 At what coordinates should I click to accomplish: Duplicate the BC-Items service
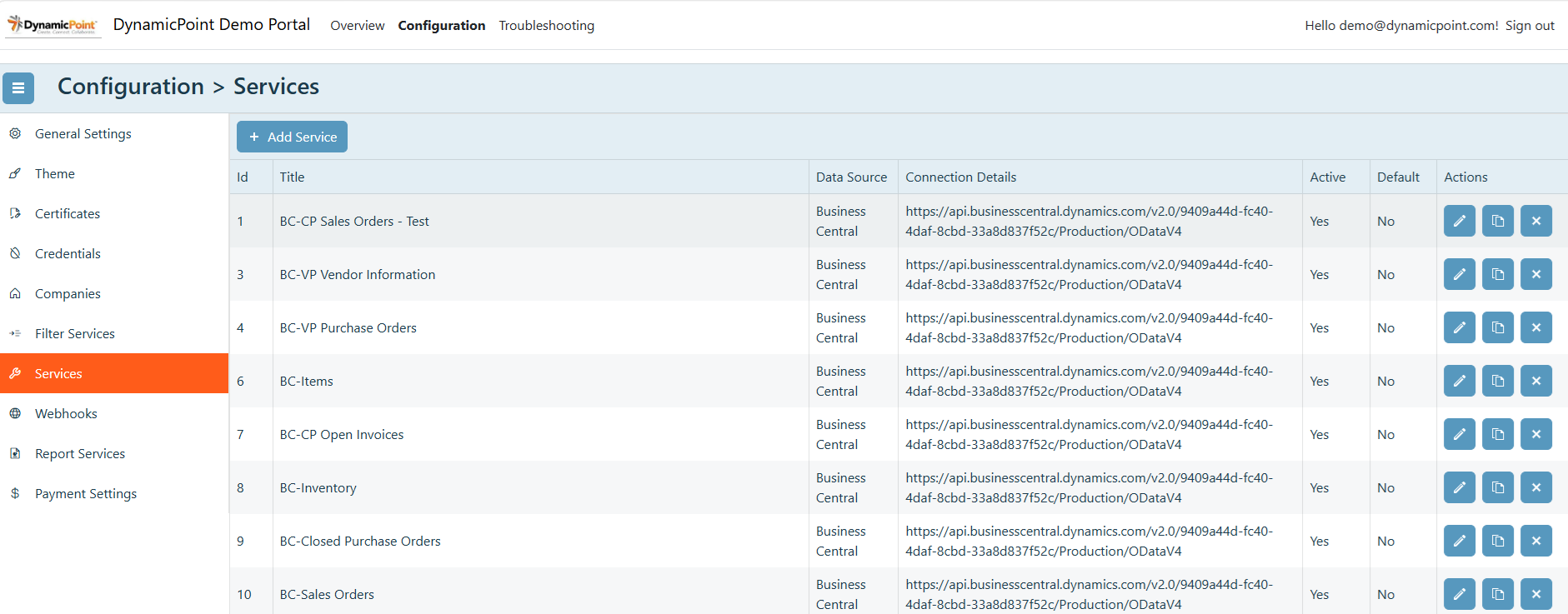(x=1498, y=381)
